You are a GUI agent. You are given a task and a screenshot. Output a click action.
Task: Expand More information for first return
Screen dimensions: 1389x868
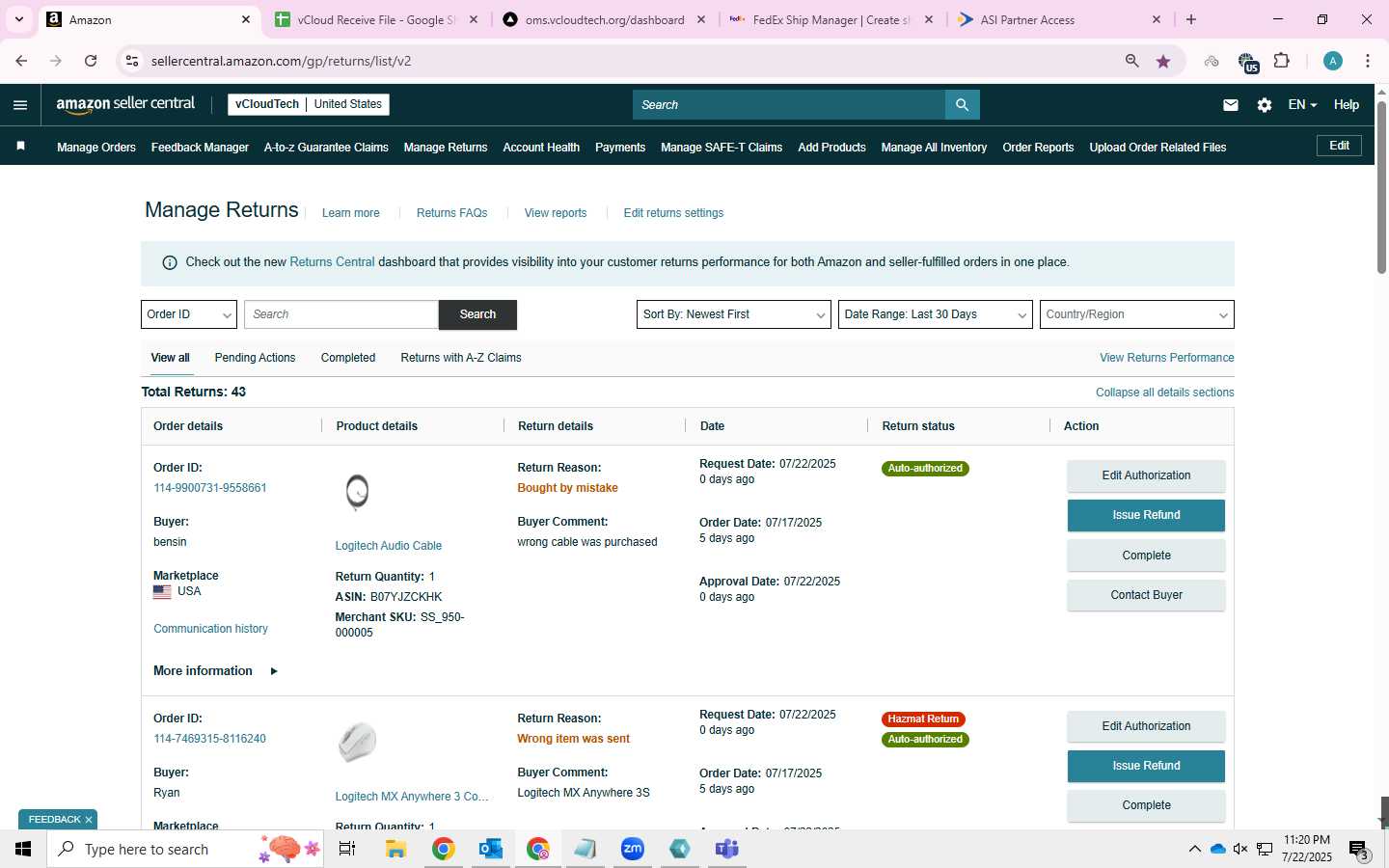click(x=215, y=671)
